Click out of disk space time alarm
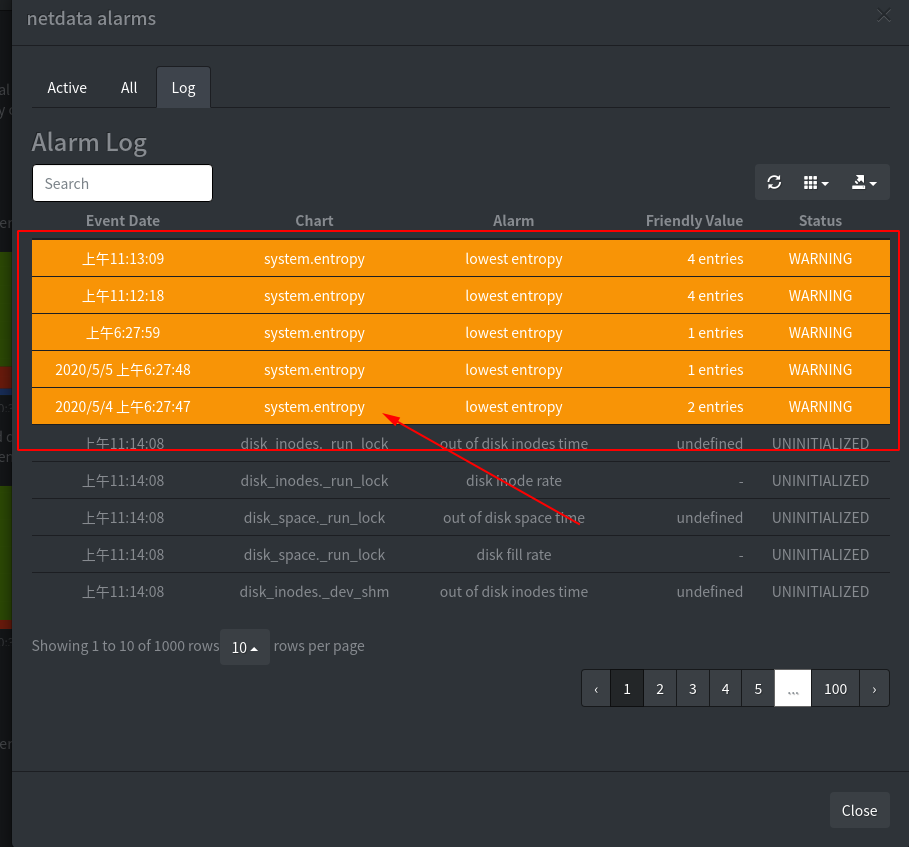Viewport: 909px width, 847px height. click(x=514, y=518)
